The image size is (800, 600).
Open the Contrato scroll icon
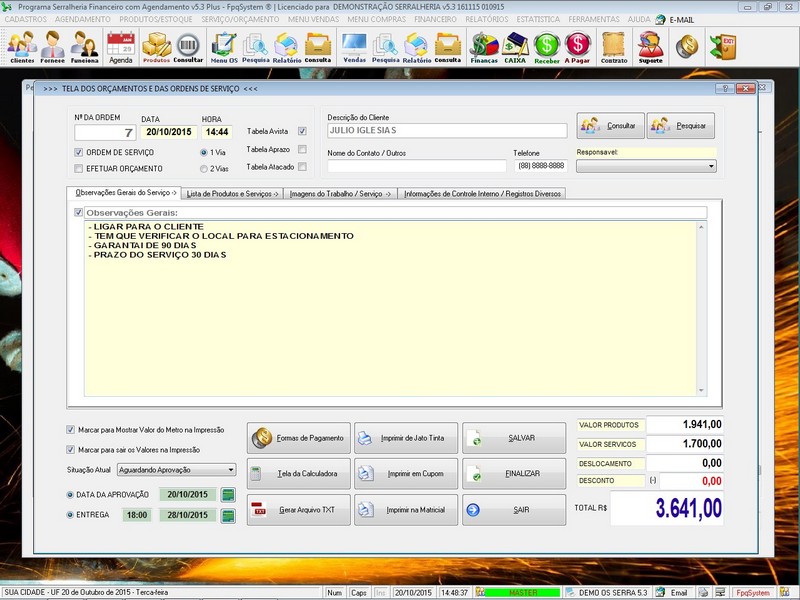point(614,47)
